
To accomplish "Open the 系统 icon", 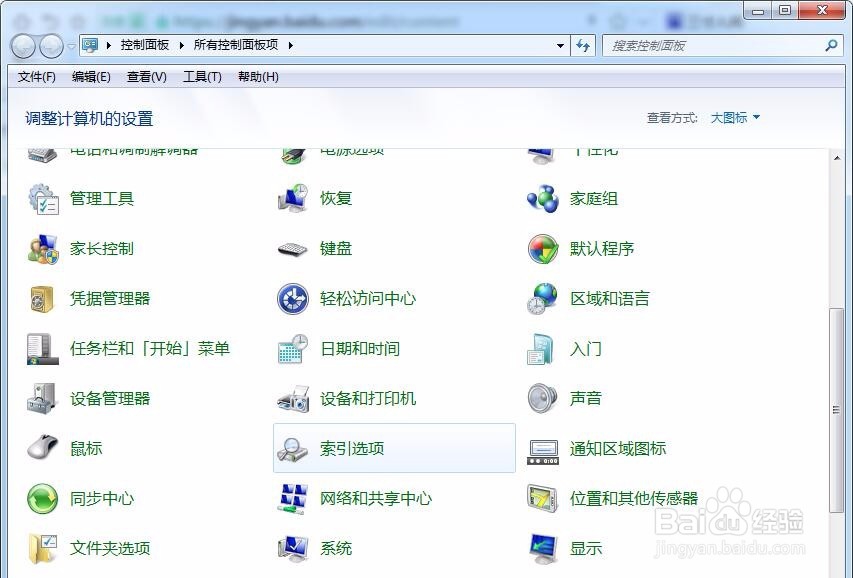I will coord(293,549).
